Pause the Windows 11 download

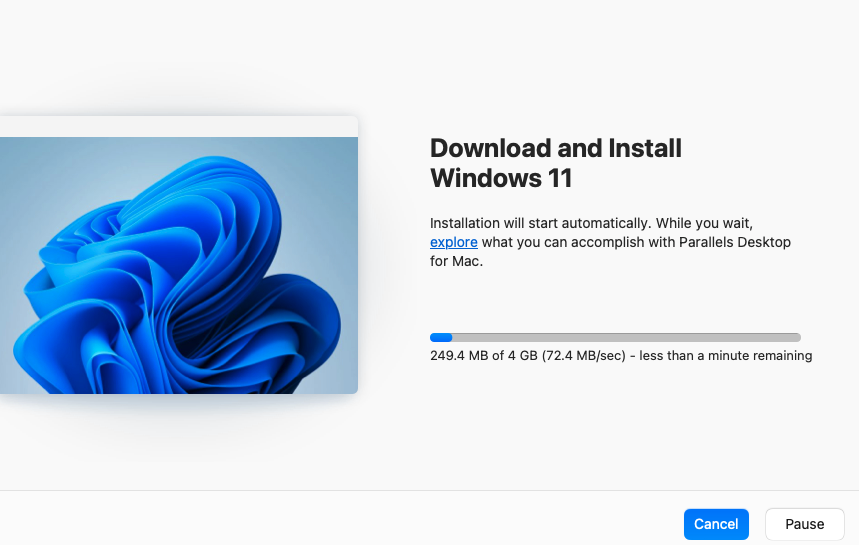(x=804, y=524)
